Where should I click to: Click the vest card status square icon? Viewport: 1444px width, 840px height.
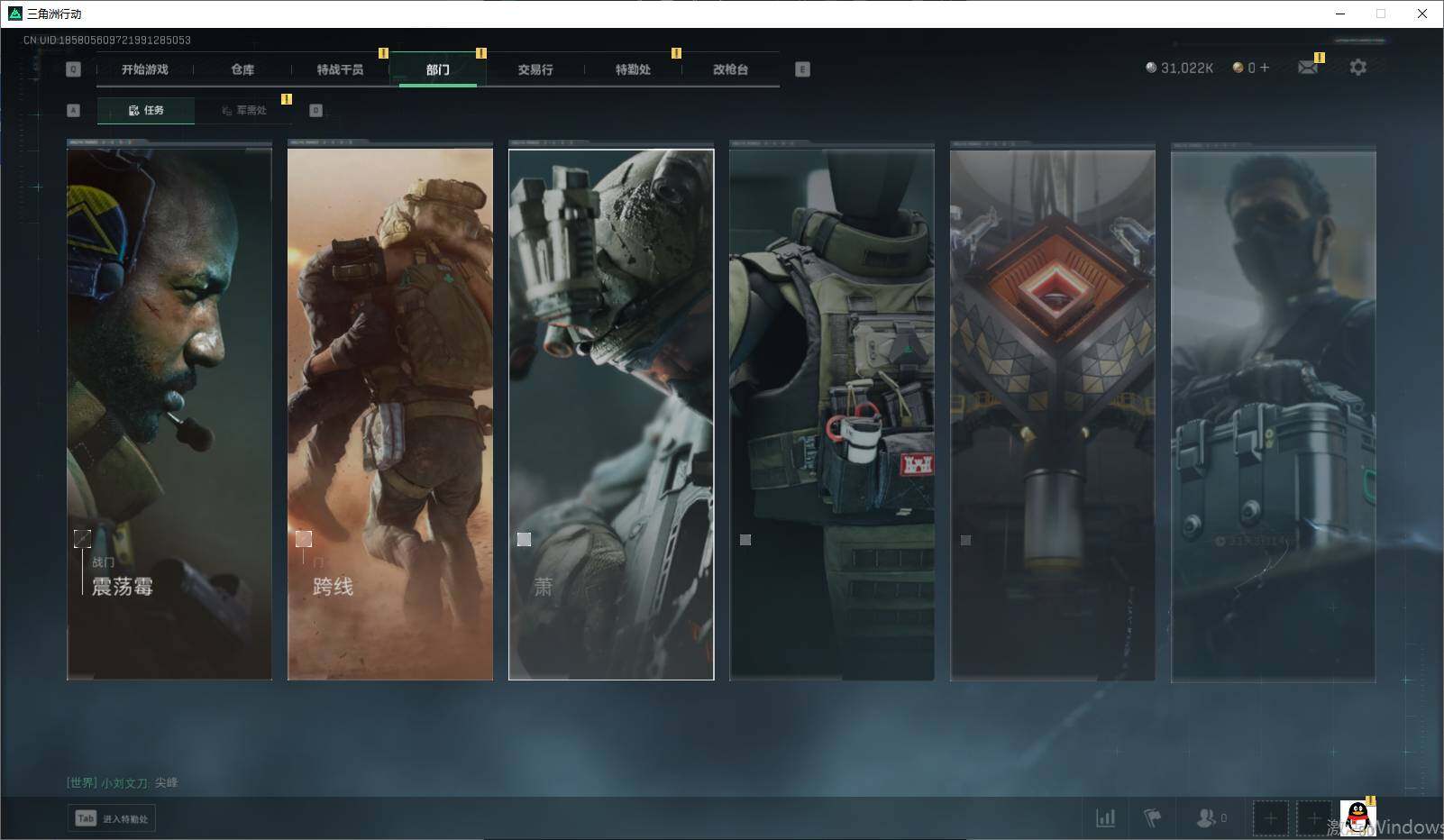pyautogui.click(x=745, y=540)
